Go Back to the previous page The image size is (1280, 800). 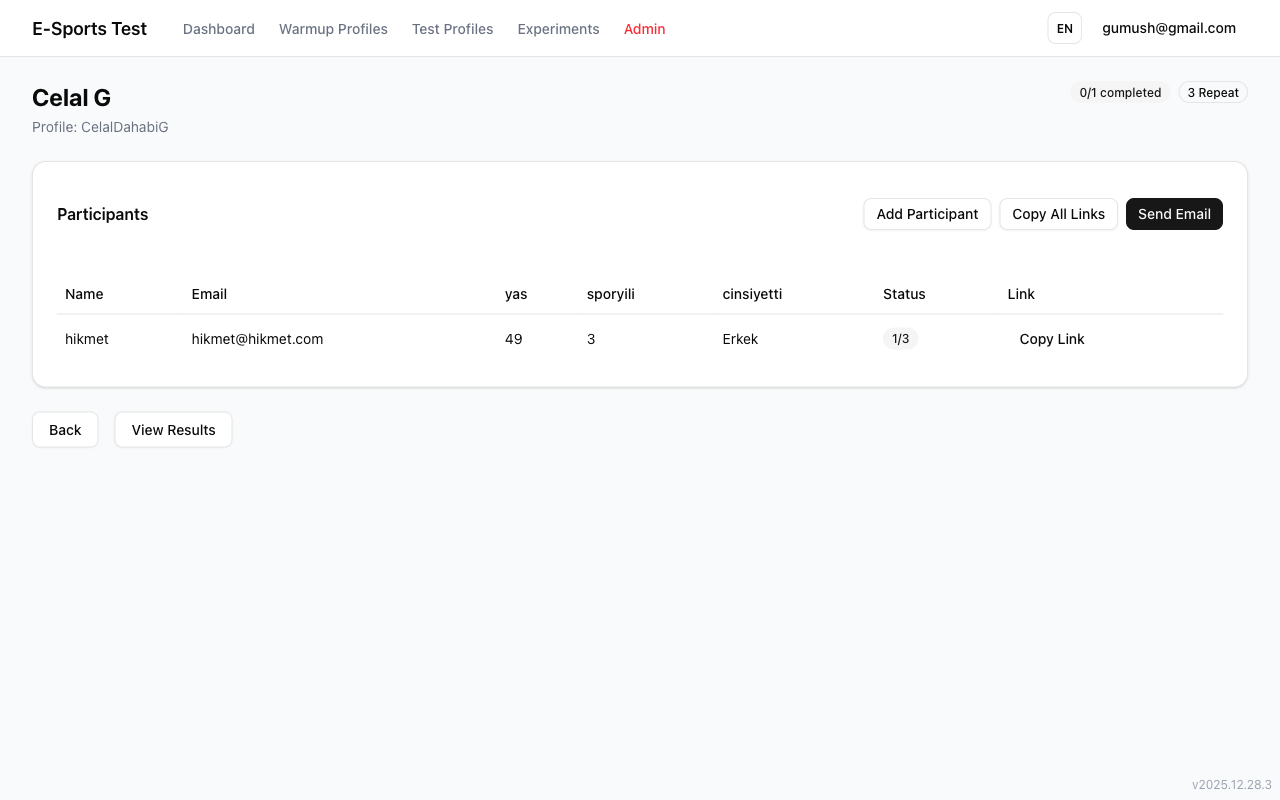click(65, 430)
